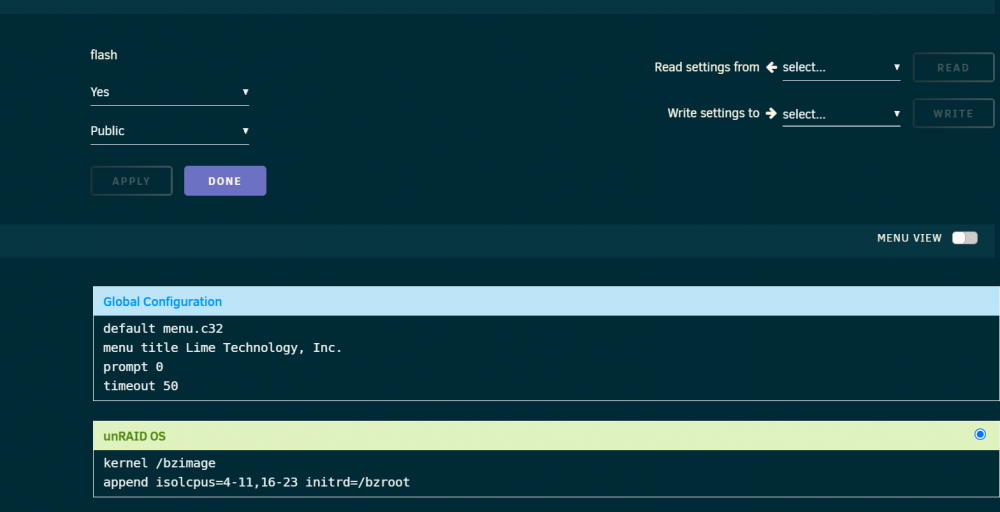Click the MENU VIEW label
This screenshot has width=1000, height=512.
pos(909,238)
